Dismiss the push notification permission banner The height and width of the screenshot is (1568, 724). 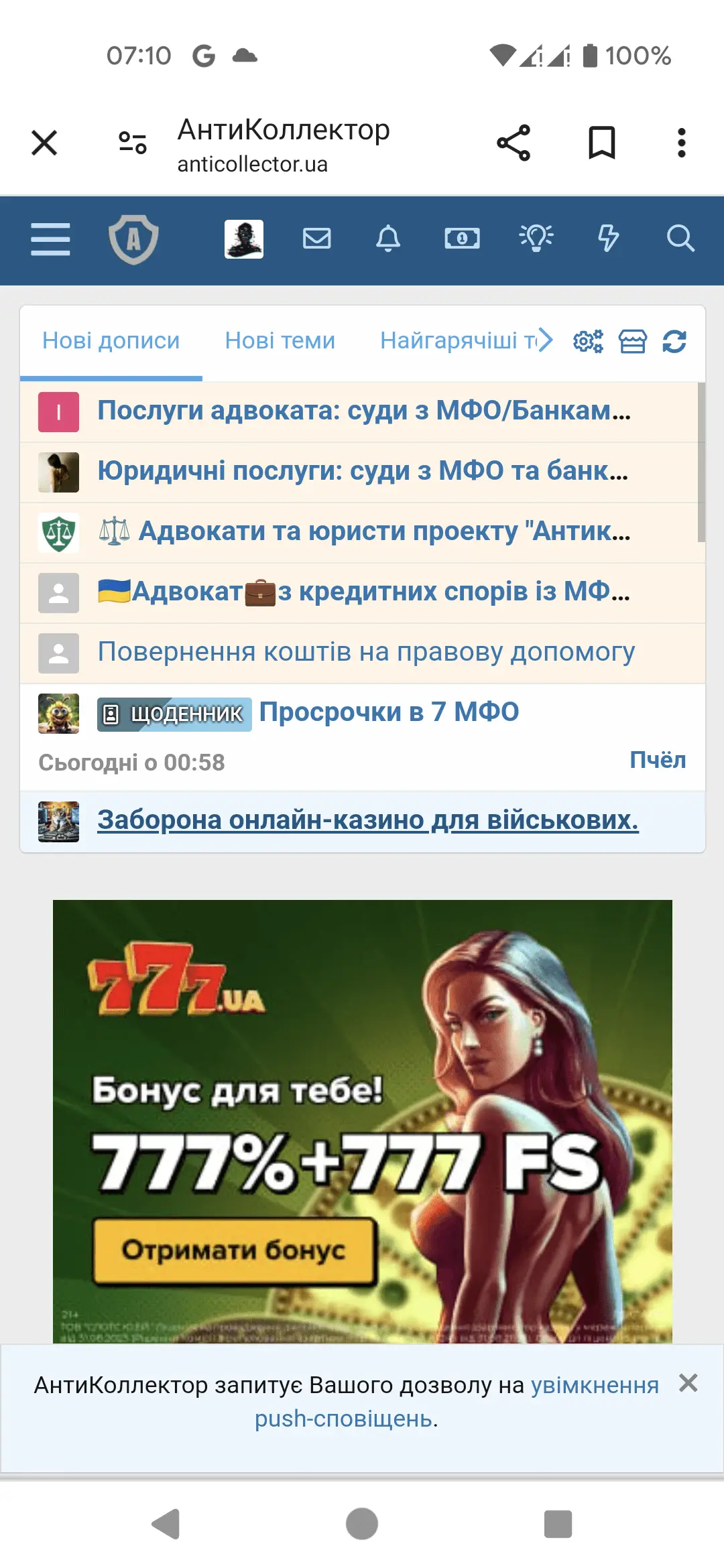[688, 1382]
